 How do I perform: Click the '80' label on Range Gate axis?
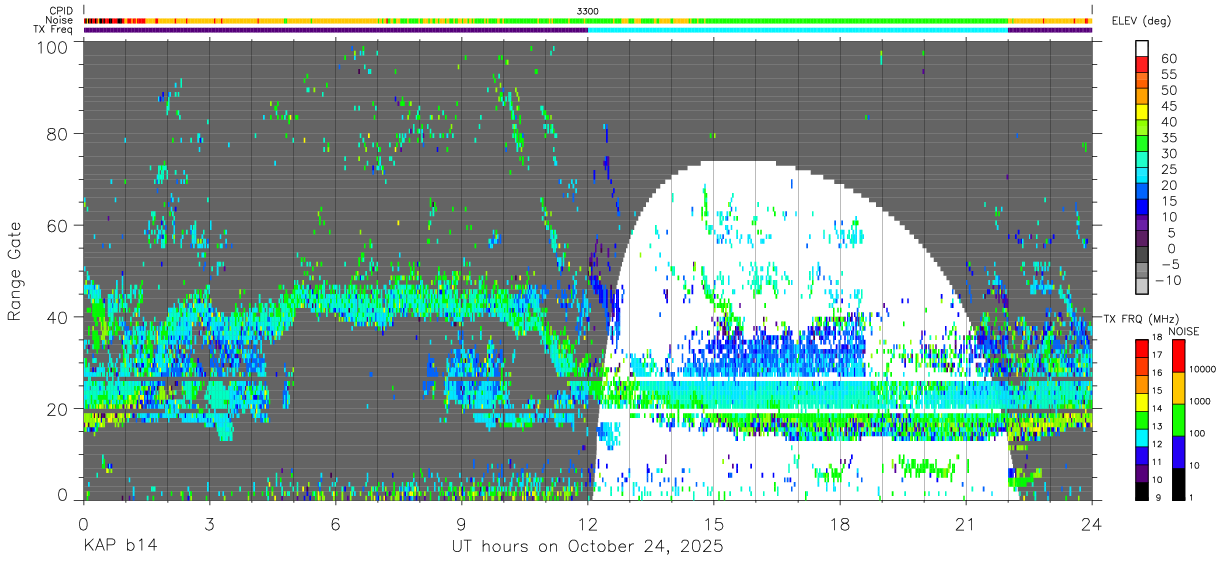57,134
